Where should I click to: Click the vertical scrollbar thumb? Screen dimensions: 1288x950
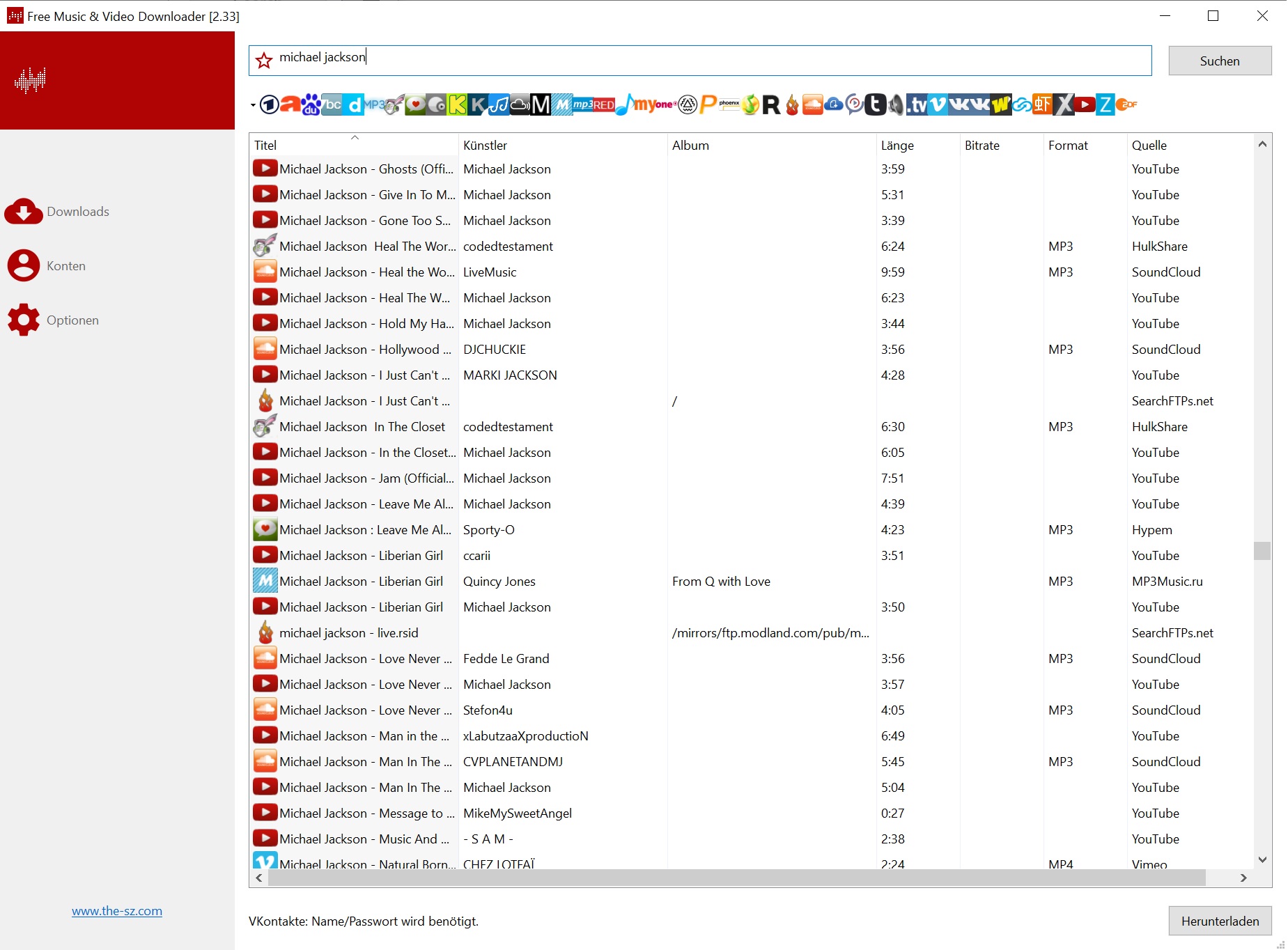[1262, 550]
